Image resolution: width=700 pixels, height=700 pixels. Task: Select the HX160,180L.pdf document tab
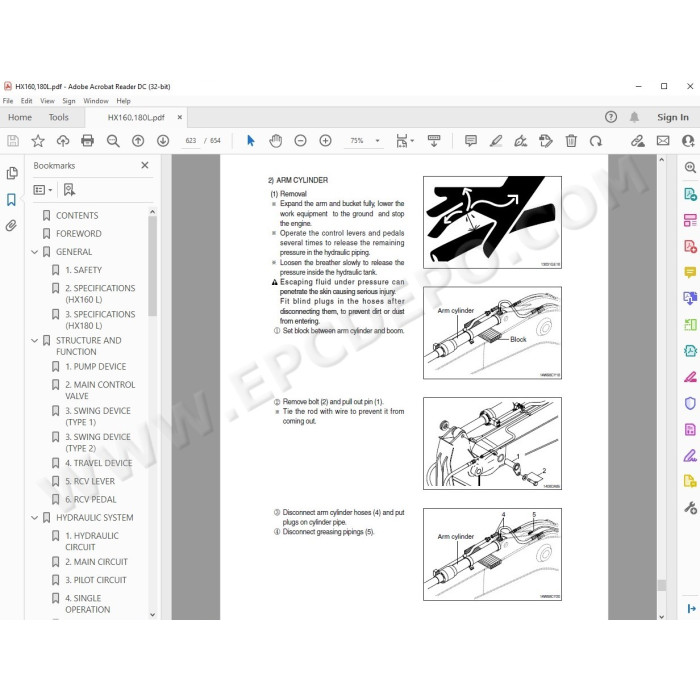pos(136,117)
